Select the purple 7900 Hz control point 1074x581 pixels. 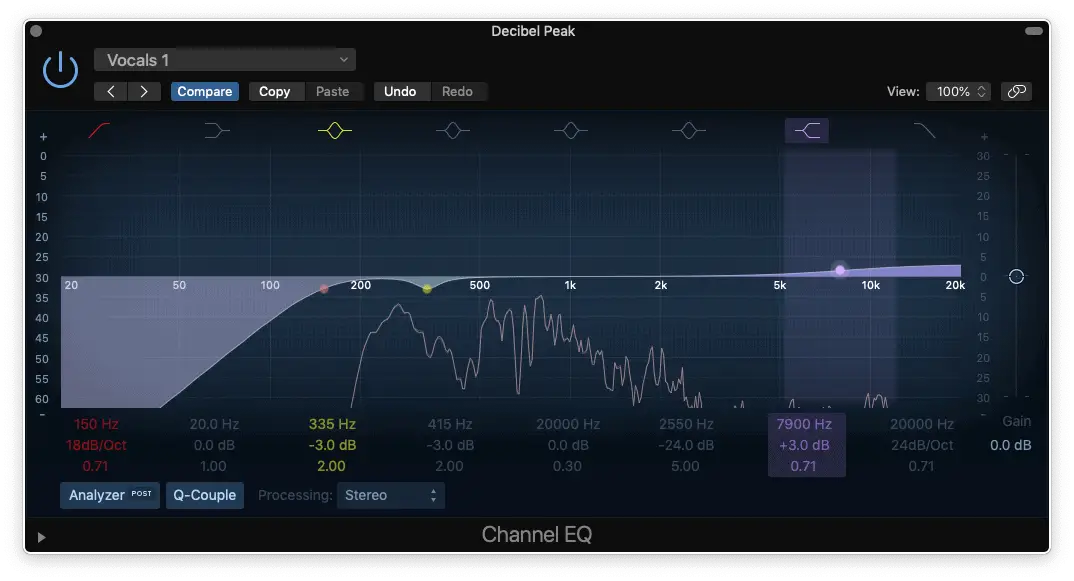840,271
